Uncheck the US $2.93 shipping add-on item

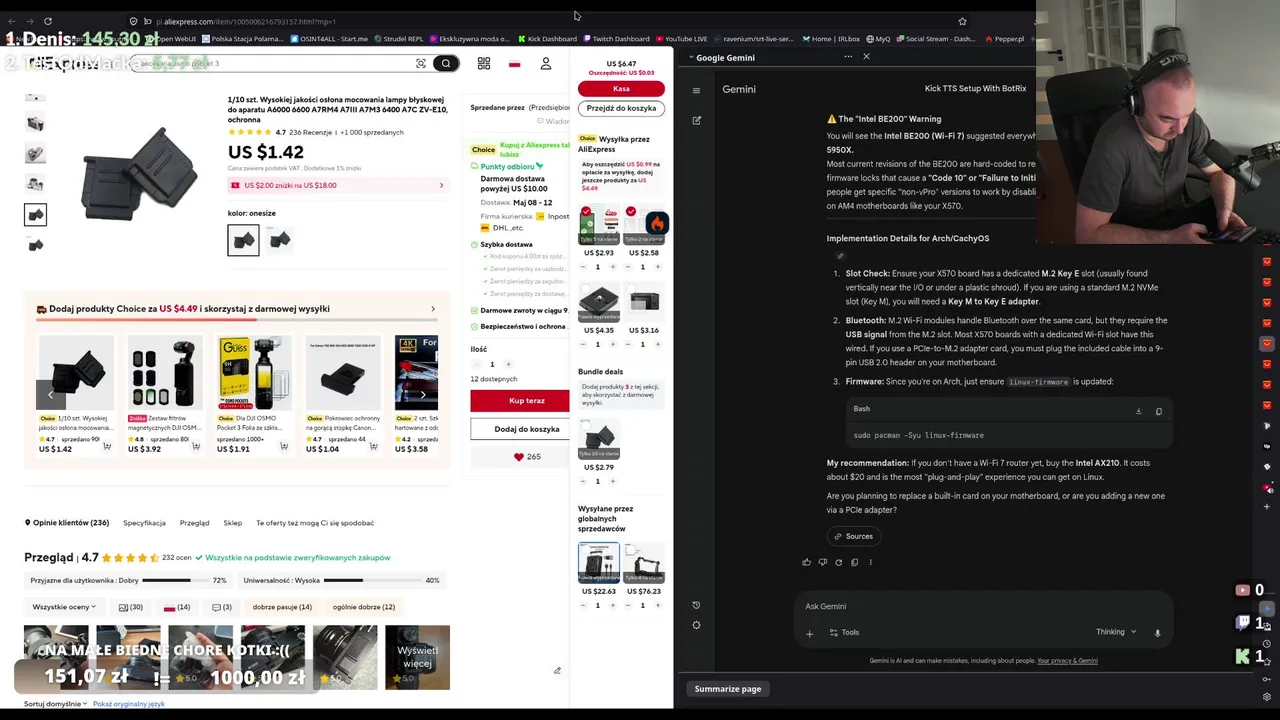click(586, 212)
